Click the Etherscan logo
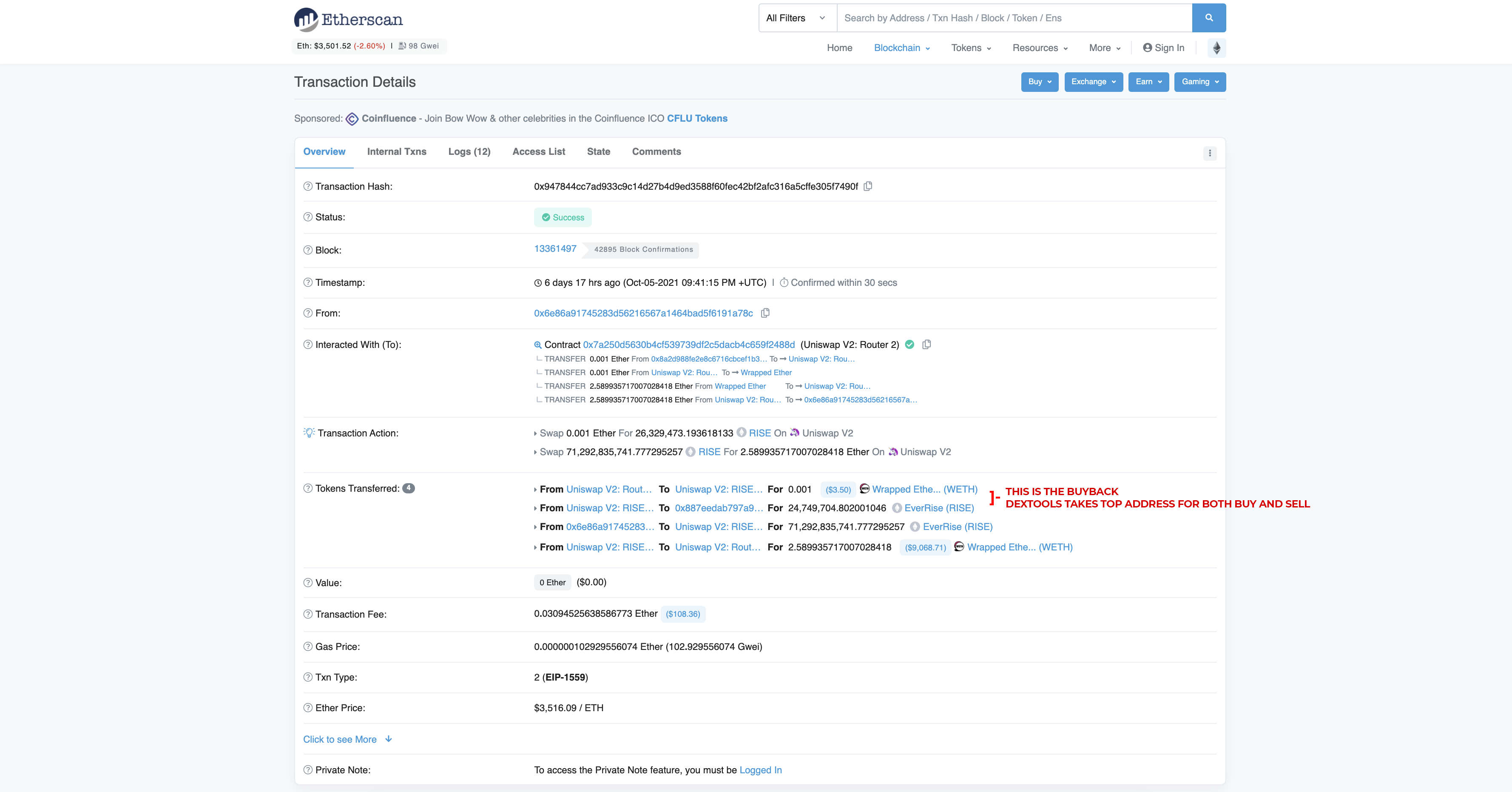1512x792 pixels. [348, 20]
